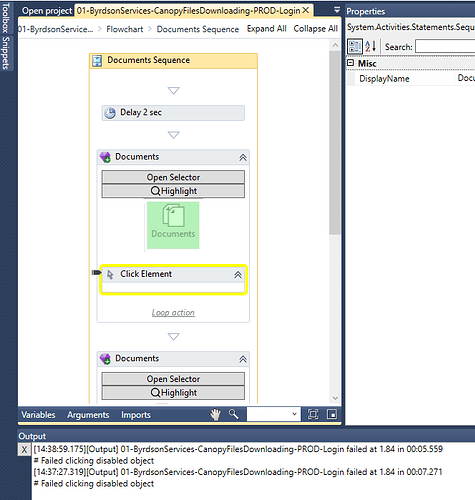475x500 pixels.
Task: Switch properties to categorized view icon
Action: pyautogui.click(x=355, y=46)
